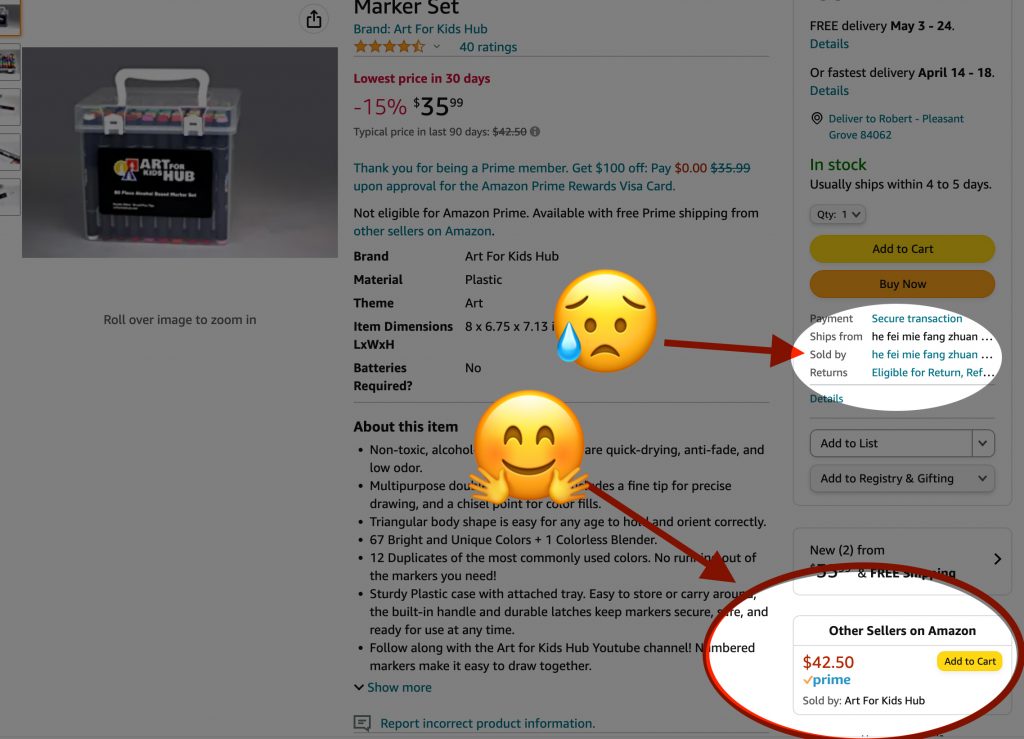Select the second product thumbnail image

click(9, 63)
